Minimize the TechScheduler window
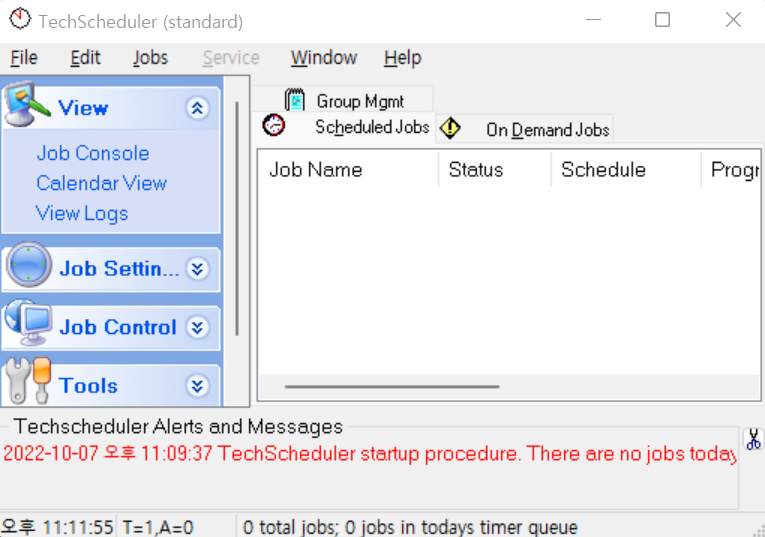The image size is (765, 537). point(593,20)
